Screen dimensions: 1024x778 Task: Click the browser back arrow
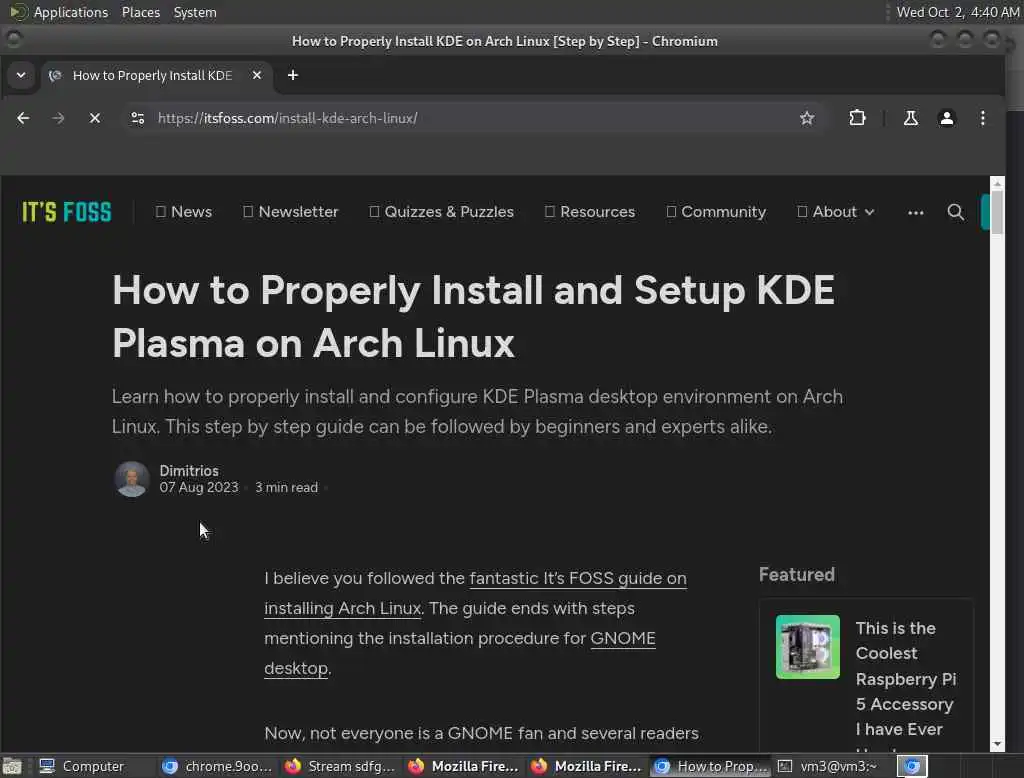(x=23, y=118)
